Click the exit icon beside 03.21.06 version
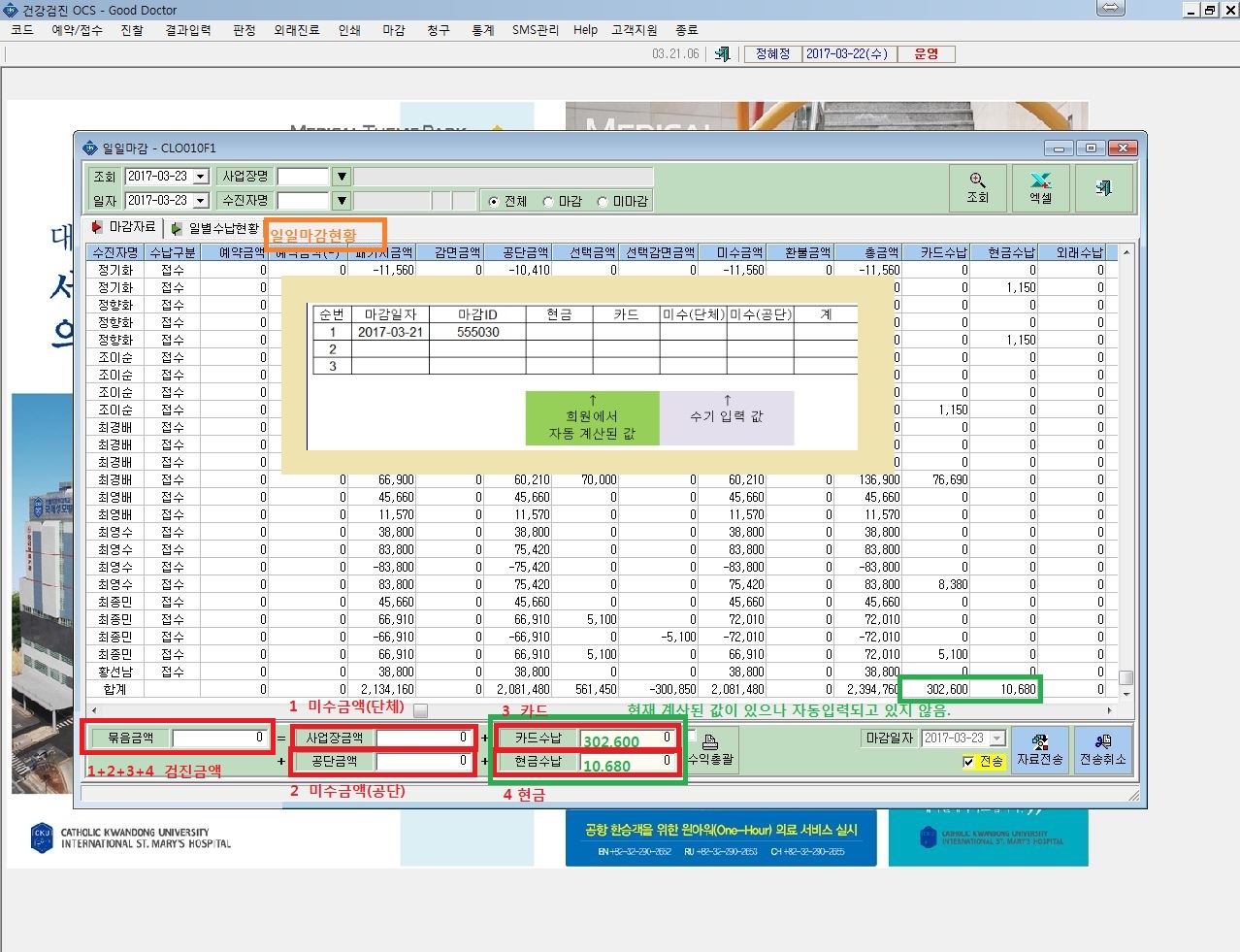1240x952 pixels. coord(722,54)
